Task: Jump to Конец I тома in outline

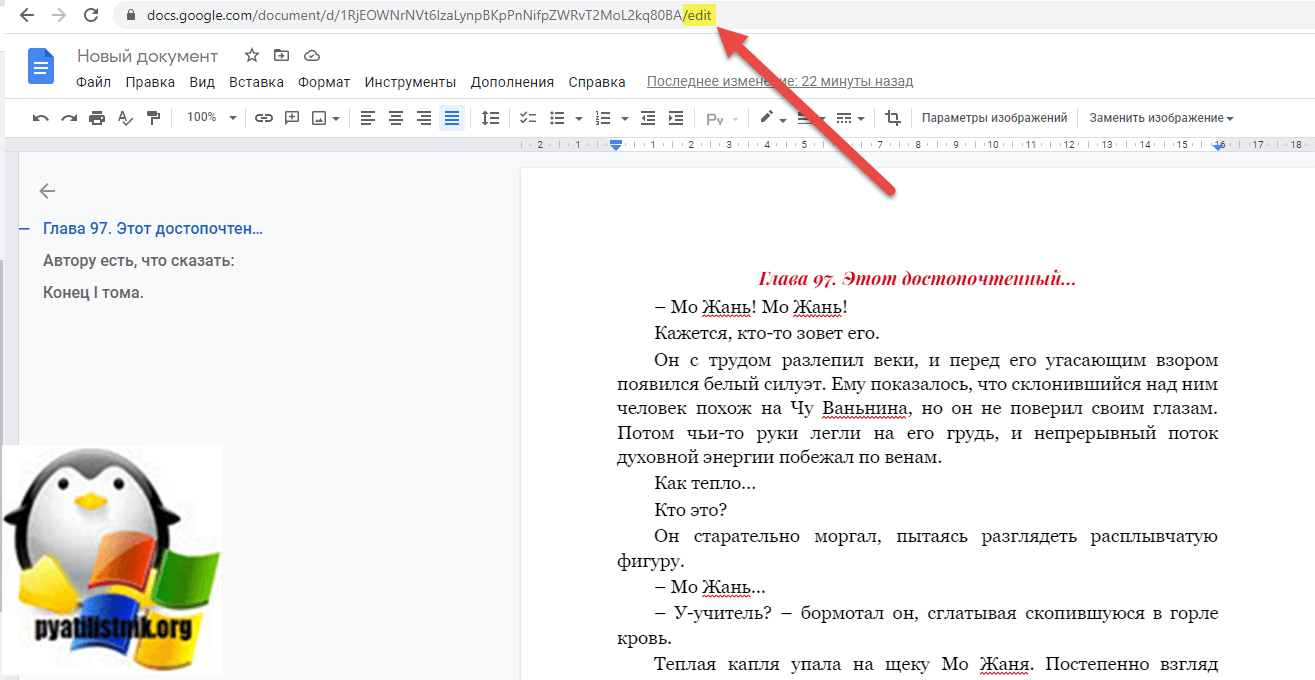Action: pos(93,293)
